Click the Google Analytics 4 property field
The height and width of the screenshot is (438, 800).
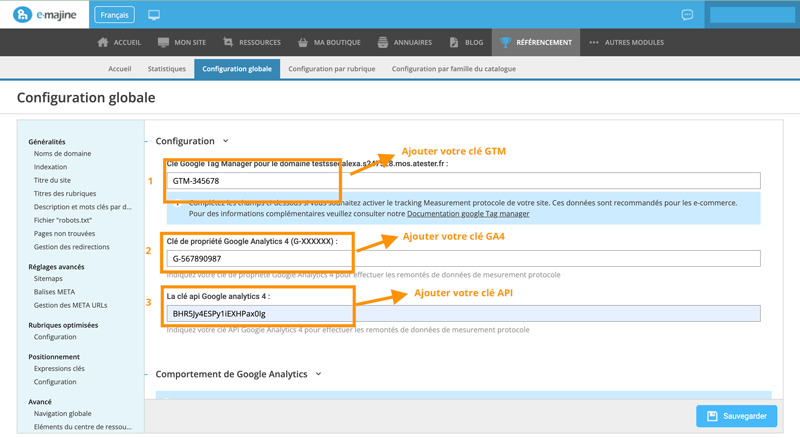click(463, 258)
